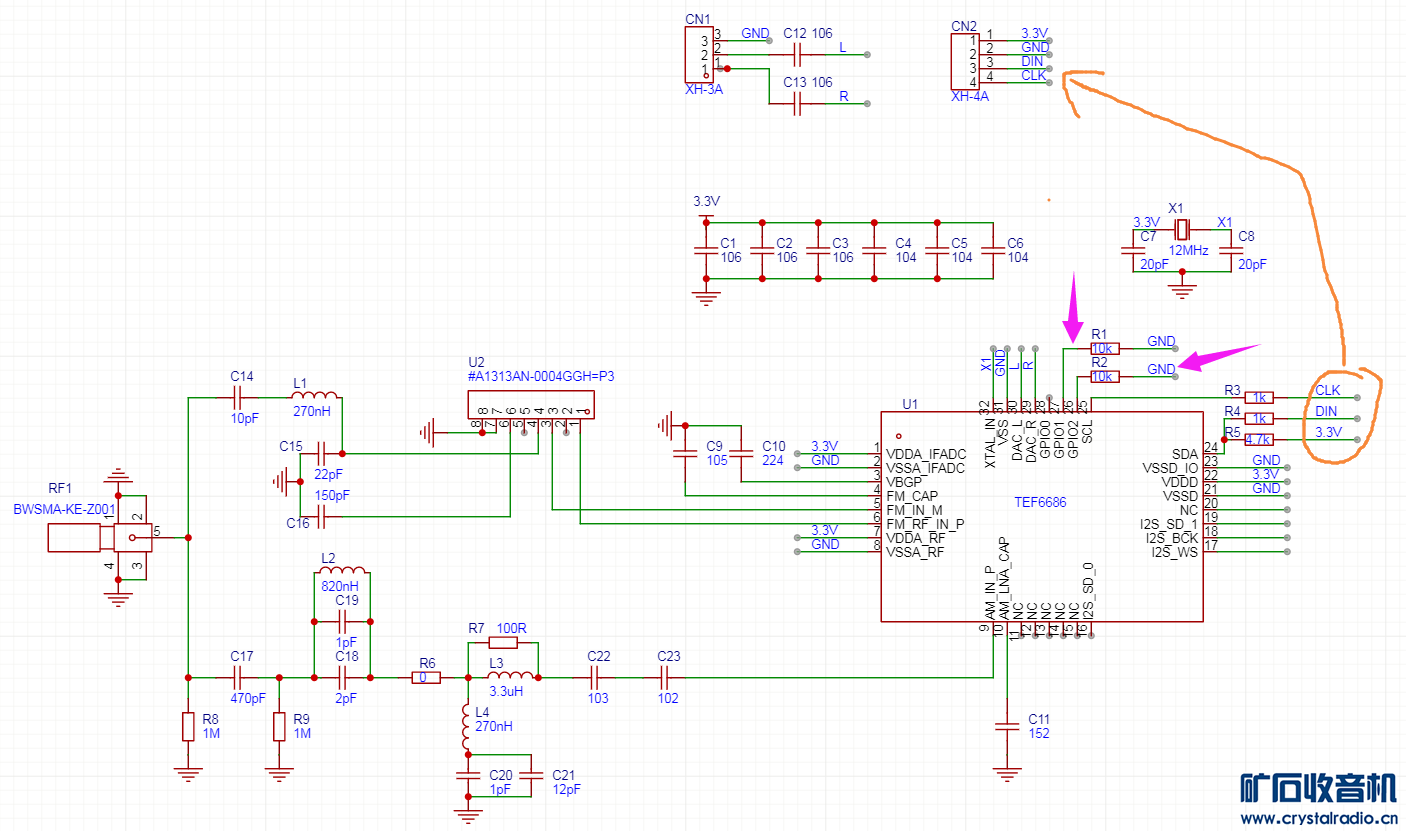Click the I2S_SD_1 pin label
Screen dimensions: 1406x831
(x=1168, y=524)
